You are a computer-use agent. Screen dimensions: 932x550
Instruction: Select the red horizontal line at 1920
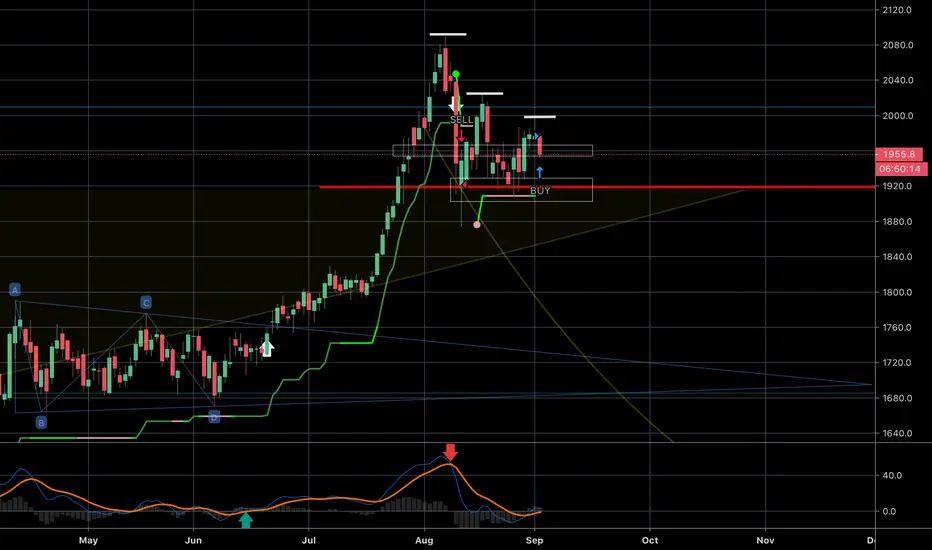point(597,187)
